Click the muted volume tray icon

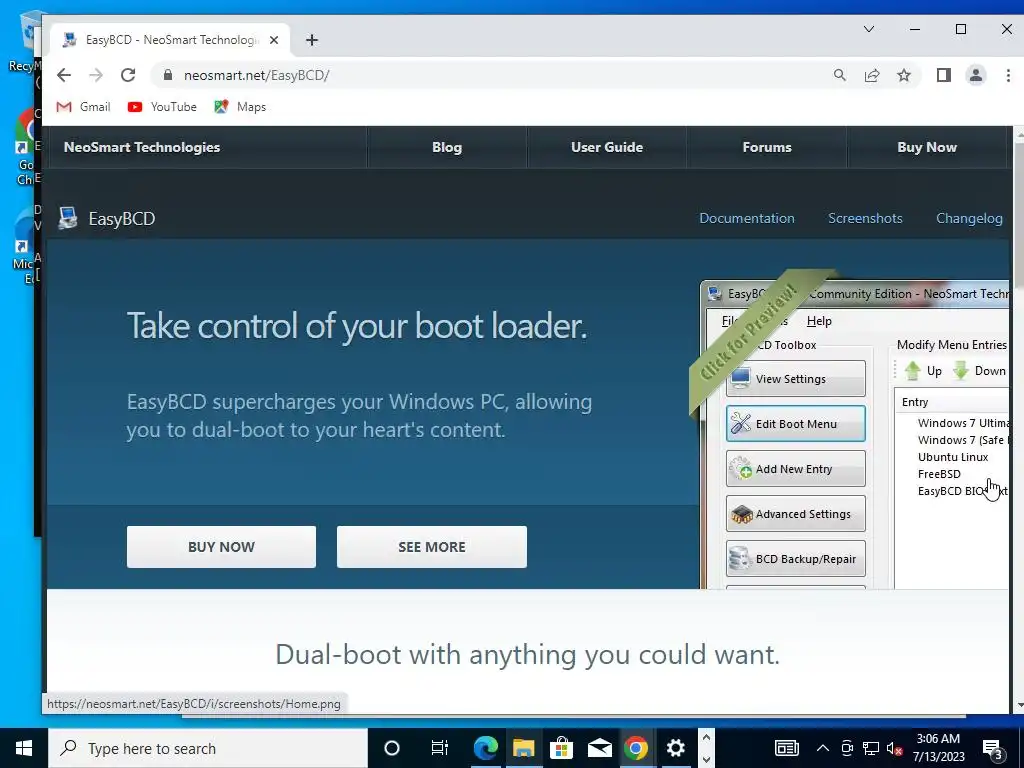[x=894, y=748]
